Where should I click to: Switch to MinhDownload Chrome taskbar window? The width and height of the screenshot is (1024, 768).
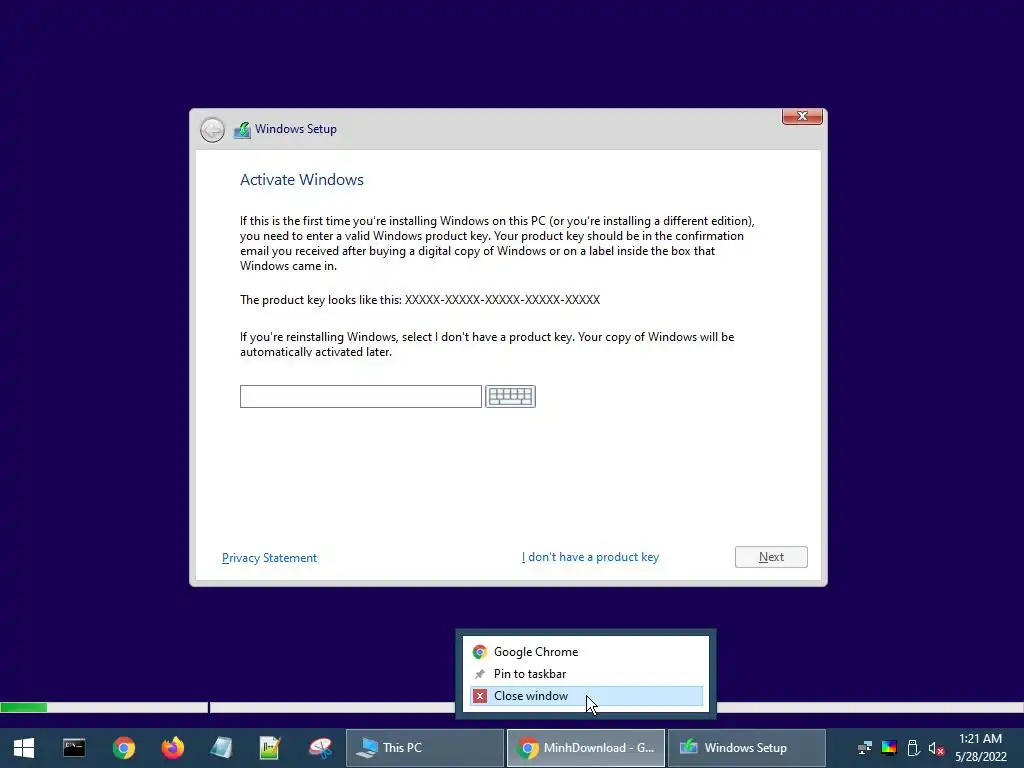point(586,748)
